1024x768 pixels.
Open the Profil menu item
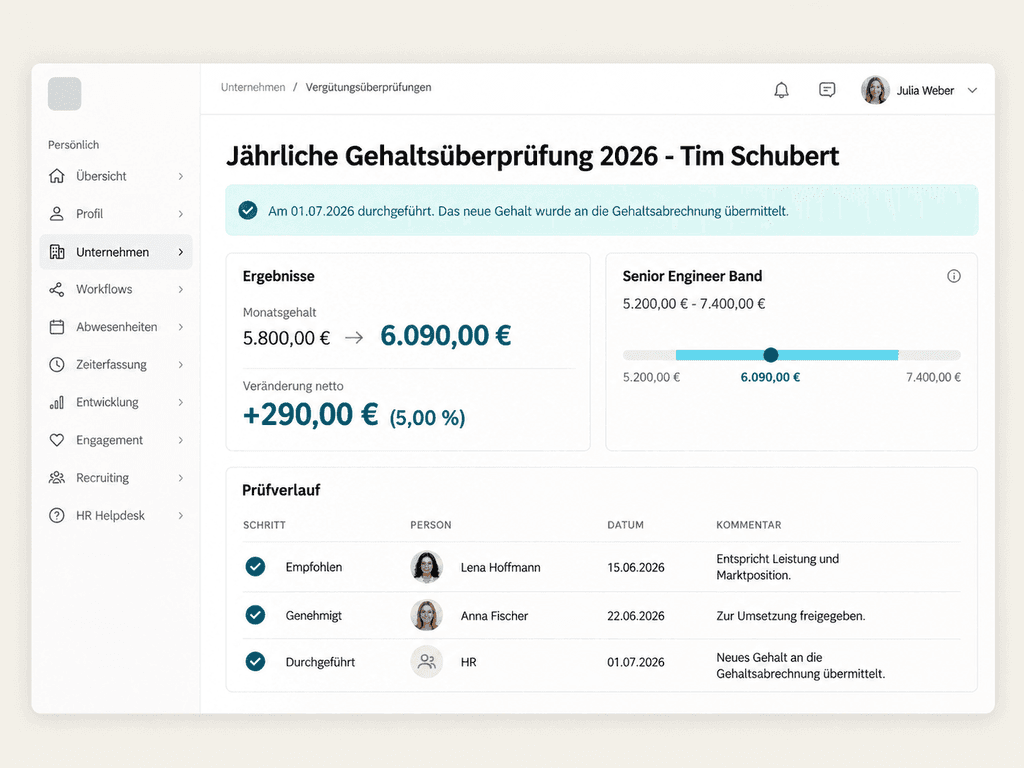[x=116, y=214]
